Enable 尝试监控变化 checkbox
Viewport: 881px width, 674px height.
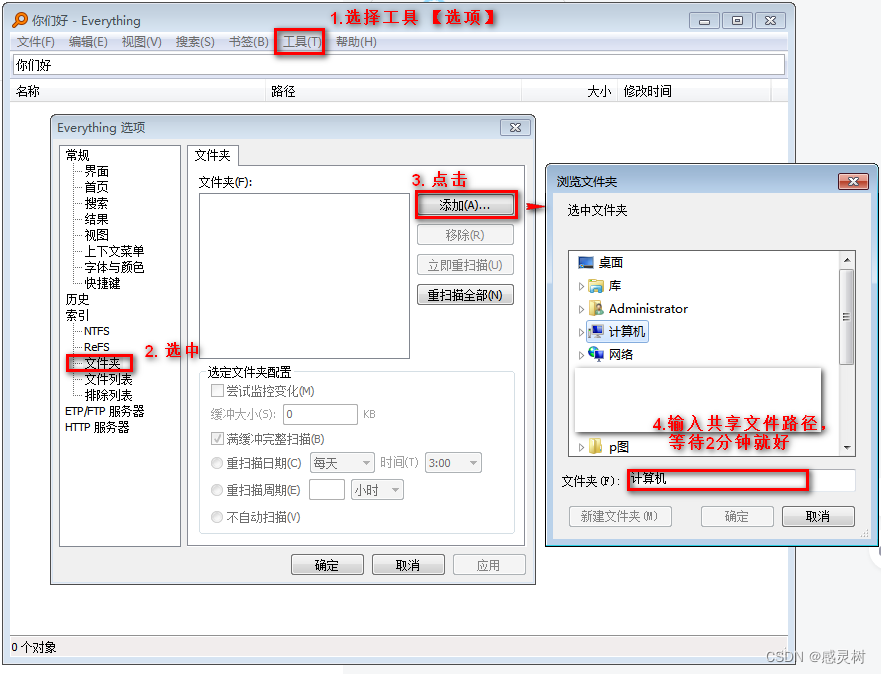[x=217, y=390]
